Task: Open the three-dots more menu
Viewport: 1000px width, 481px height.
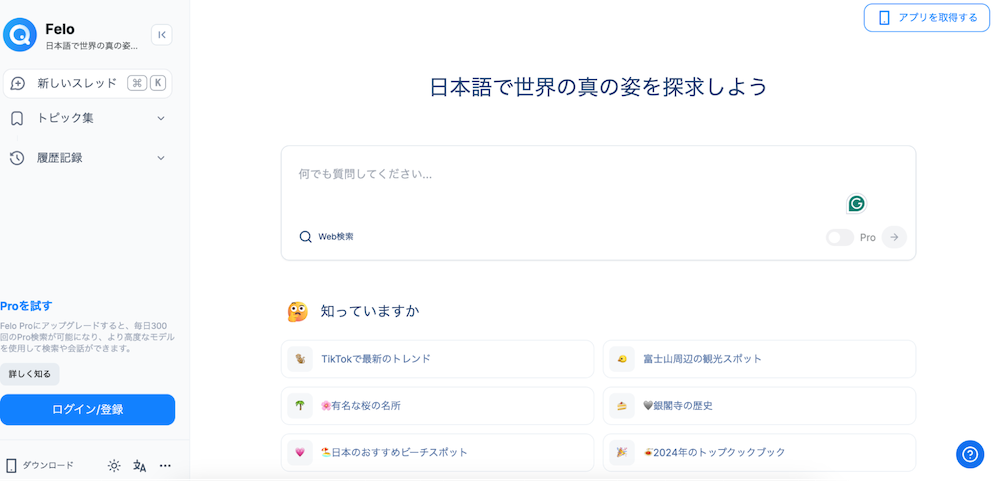Action: [165, 466]
